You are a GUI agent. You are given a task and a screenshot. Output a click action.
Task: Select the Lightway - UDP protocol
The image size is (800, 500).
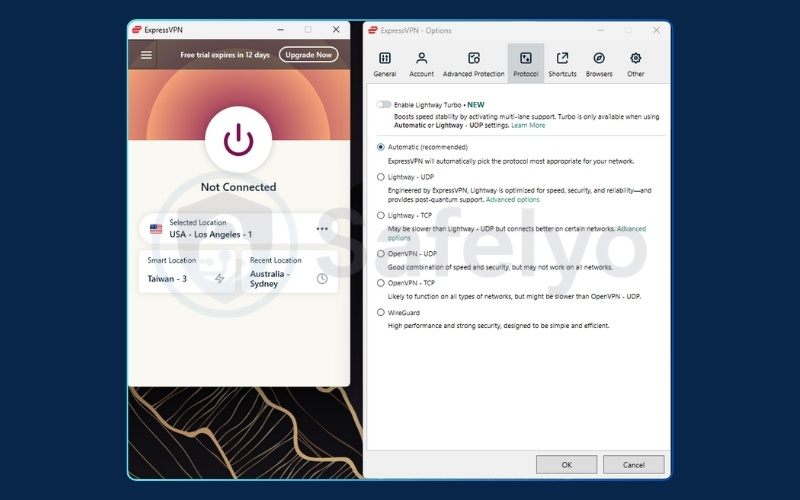(381, 177)
